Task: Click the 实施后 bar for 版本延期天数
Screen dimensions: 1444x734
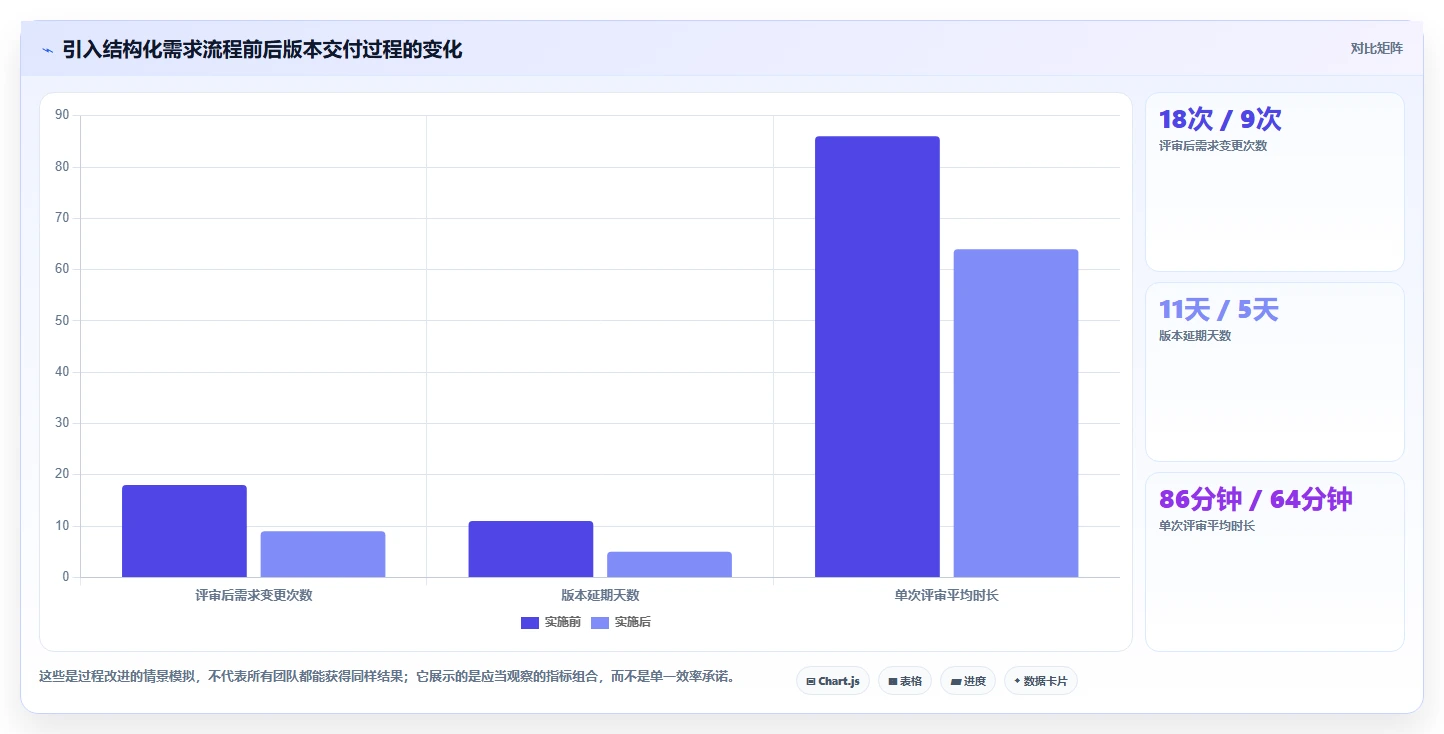Action: 669,564
